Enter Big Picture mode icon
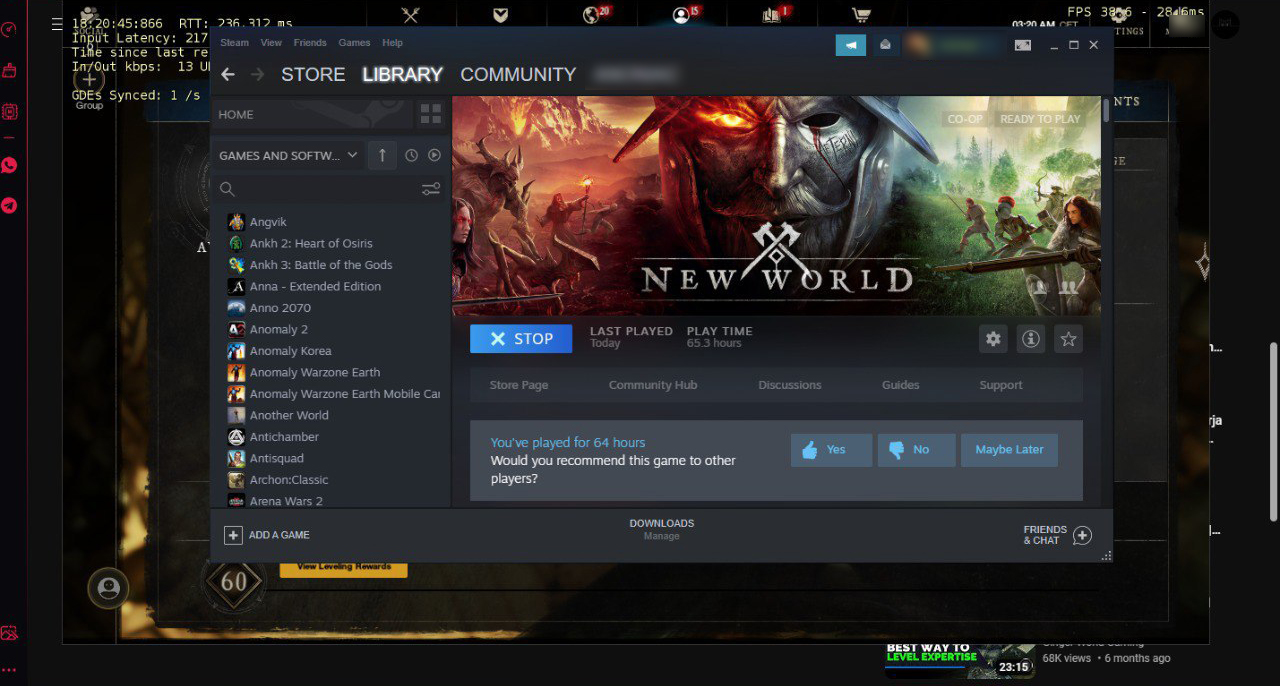The image size is (1280, 686). coord(1023,45)
